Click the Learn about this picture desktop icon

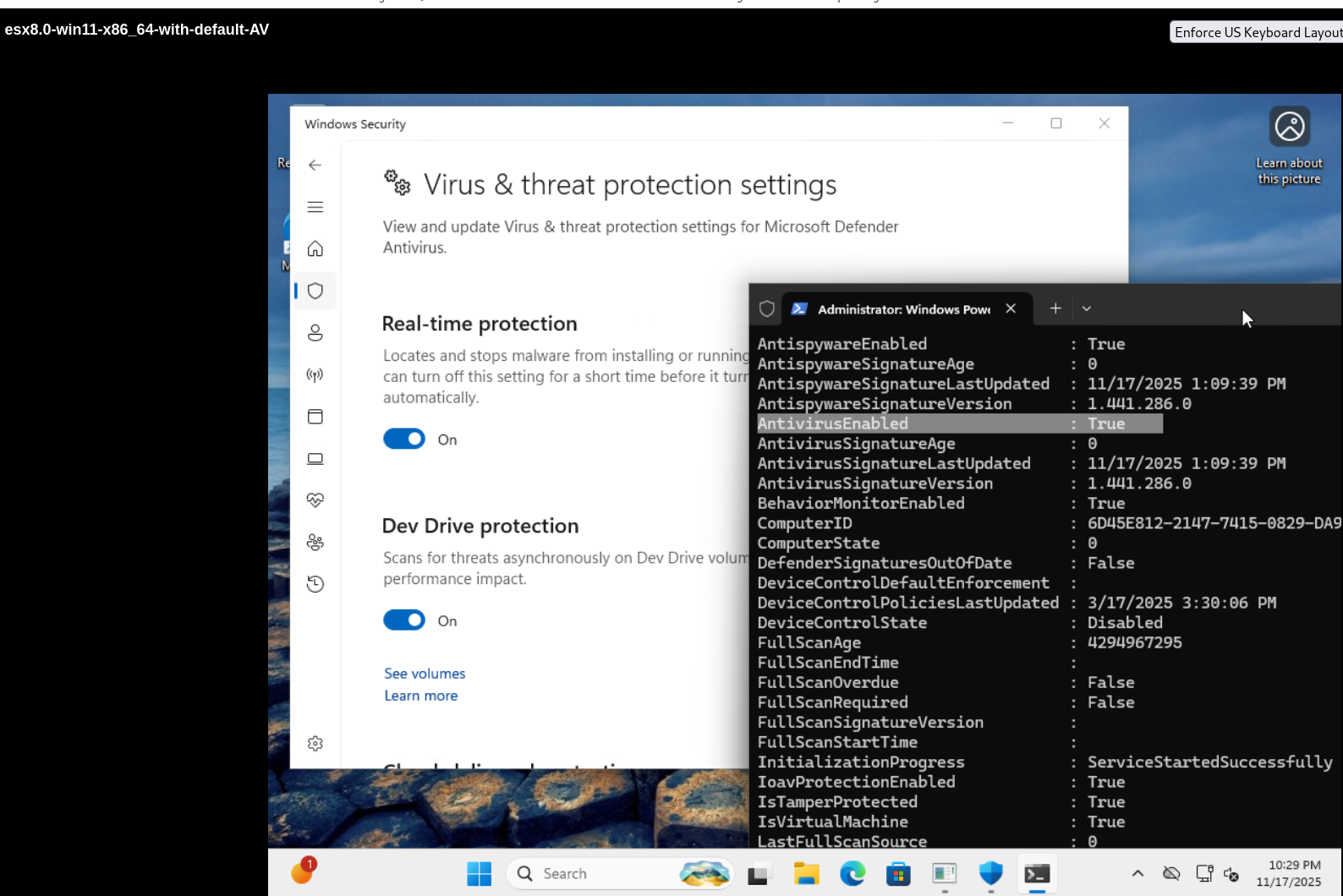click(1290, 145)
